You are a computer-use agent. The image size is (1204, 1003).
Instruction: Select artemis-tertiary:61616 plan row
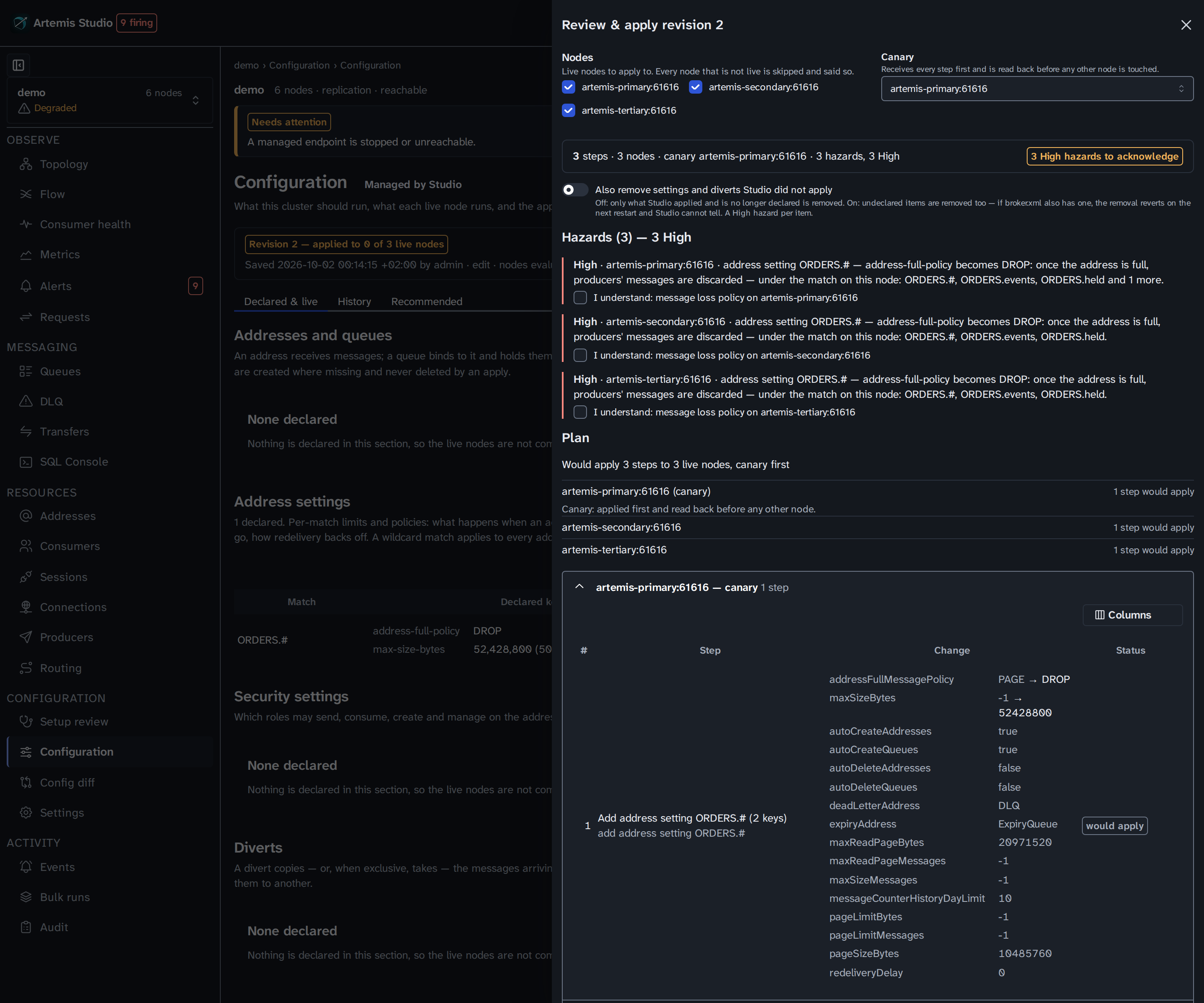(877, 550)
